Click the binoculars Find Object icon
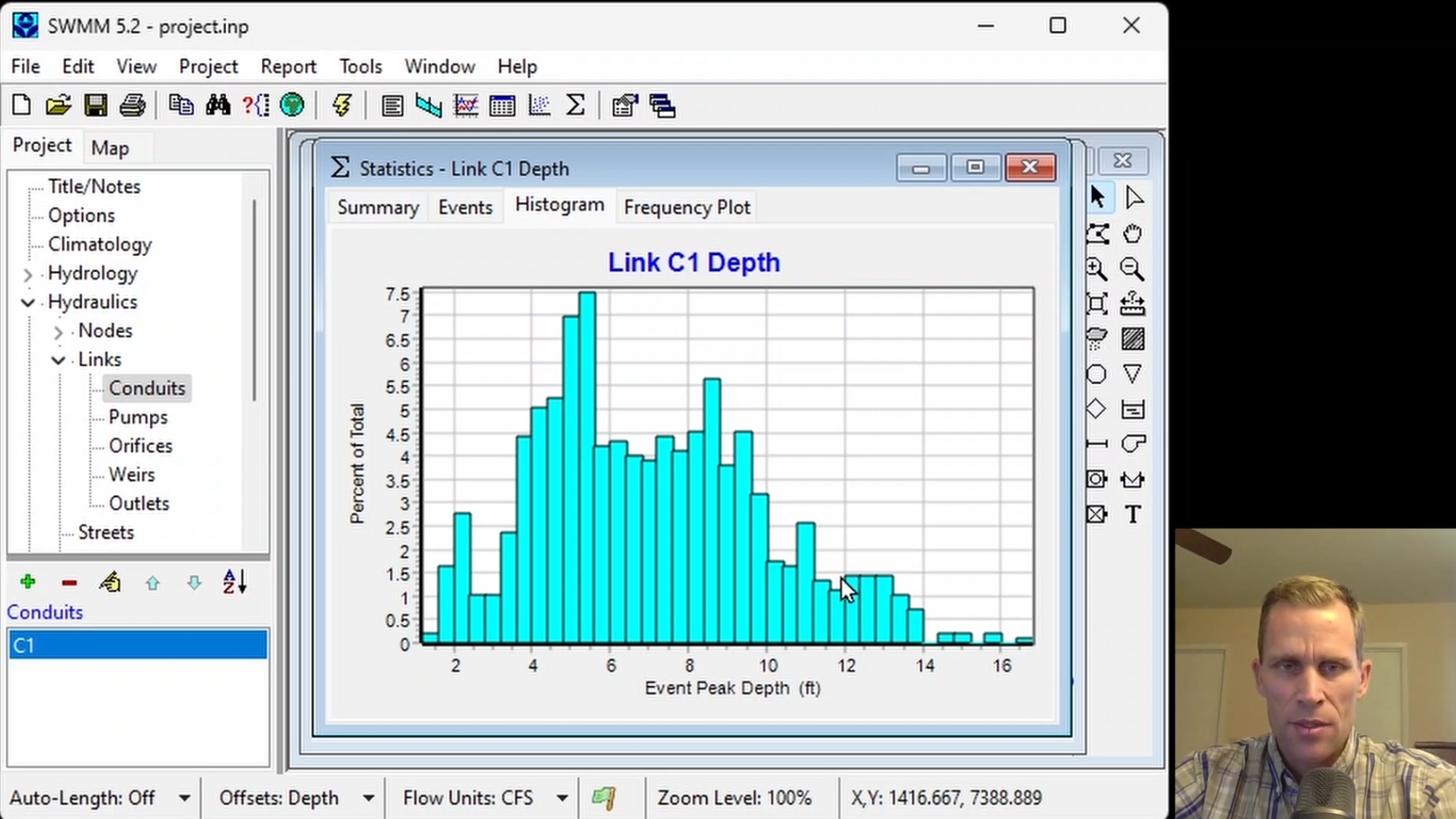 point(218,105)
